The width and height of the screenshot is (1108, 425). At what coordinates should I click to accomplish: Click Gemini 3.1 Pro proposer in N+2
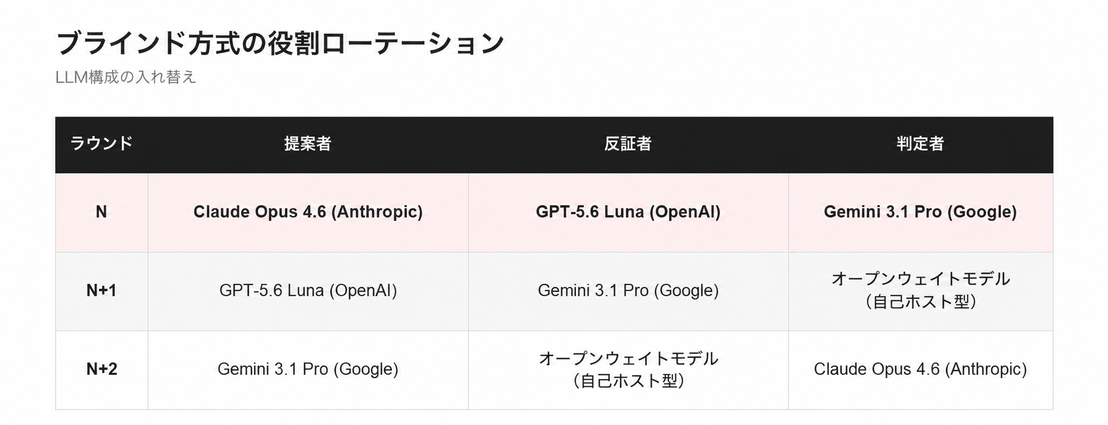tap(308, 369)
